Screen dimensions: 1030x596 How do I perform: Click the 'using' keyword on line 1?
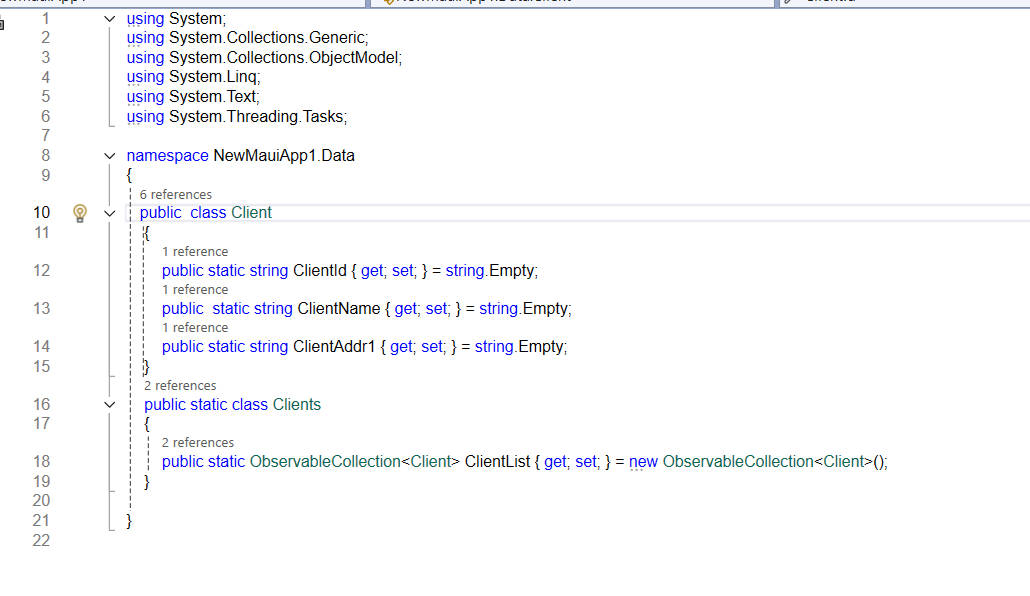145,19
